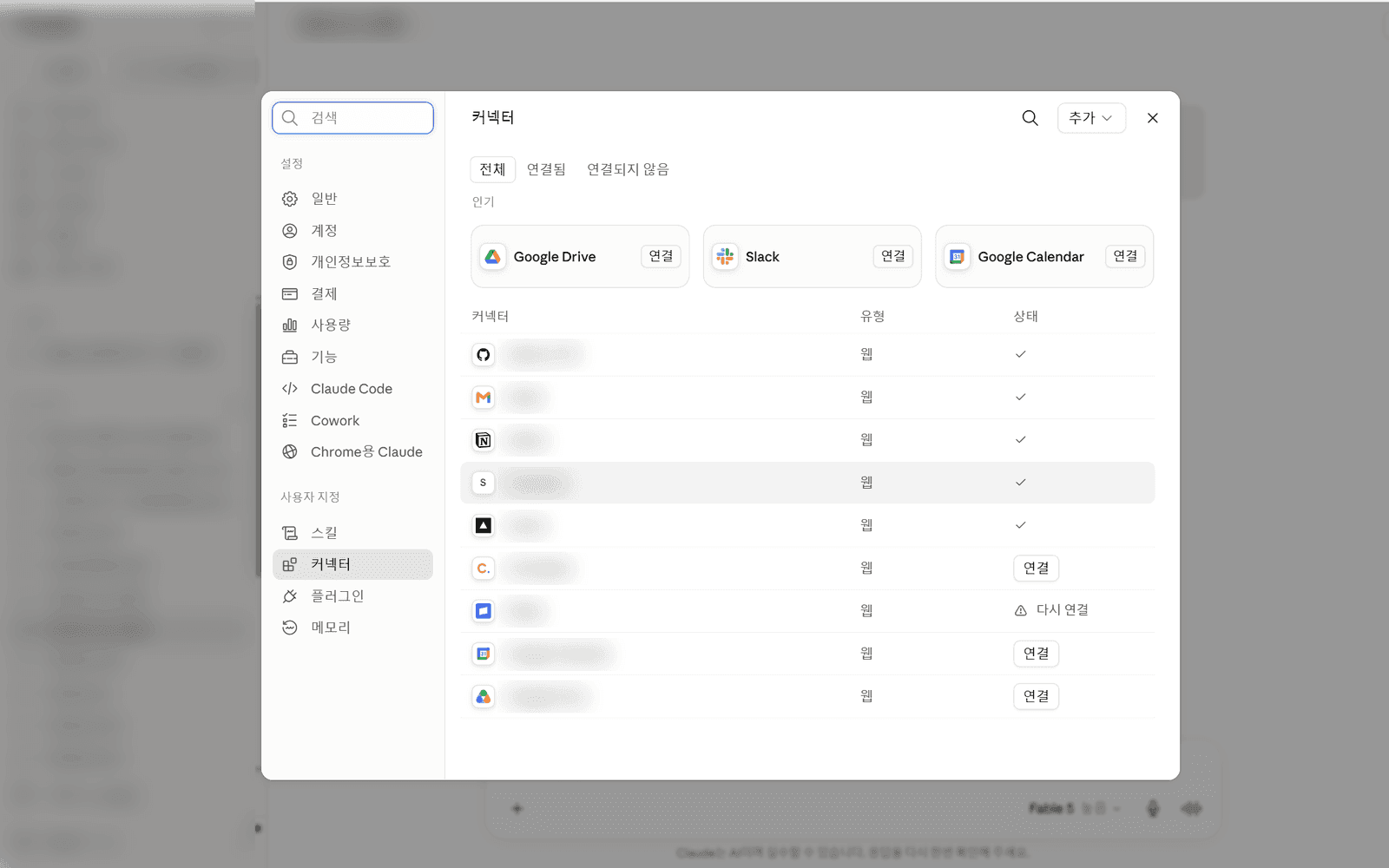The width and height of the screenshot is (1389, 868).
Task: Select the 연결되지 않음 tab
Action: 628,169
